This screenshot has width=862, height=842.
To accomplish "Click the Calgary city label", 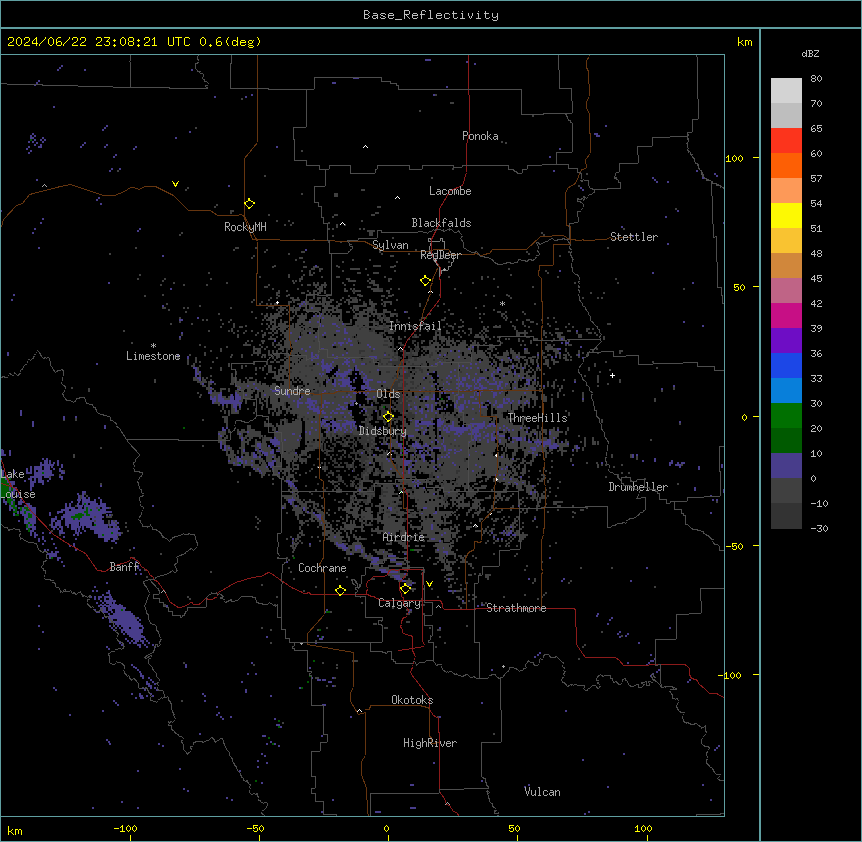I will click(x=399, y=603).
